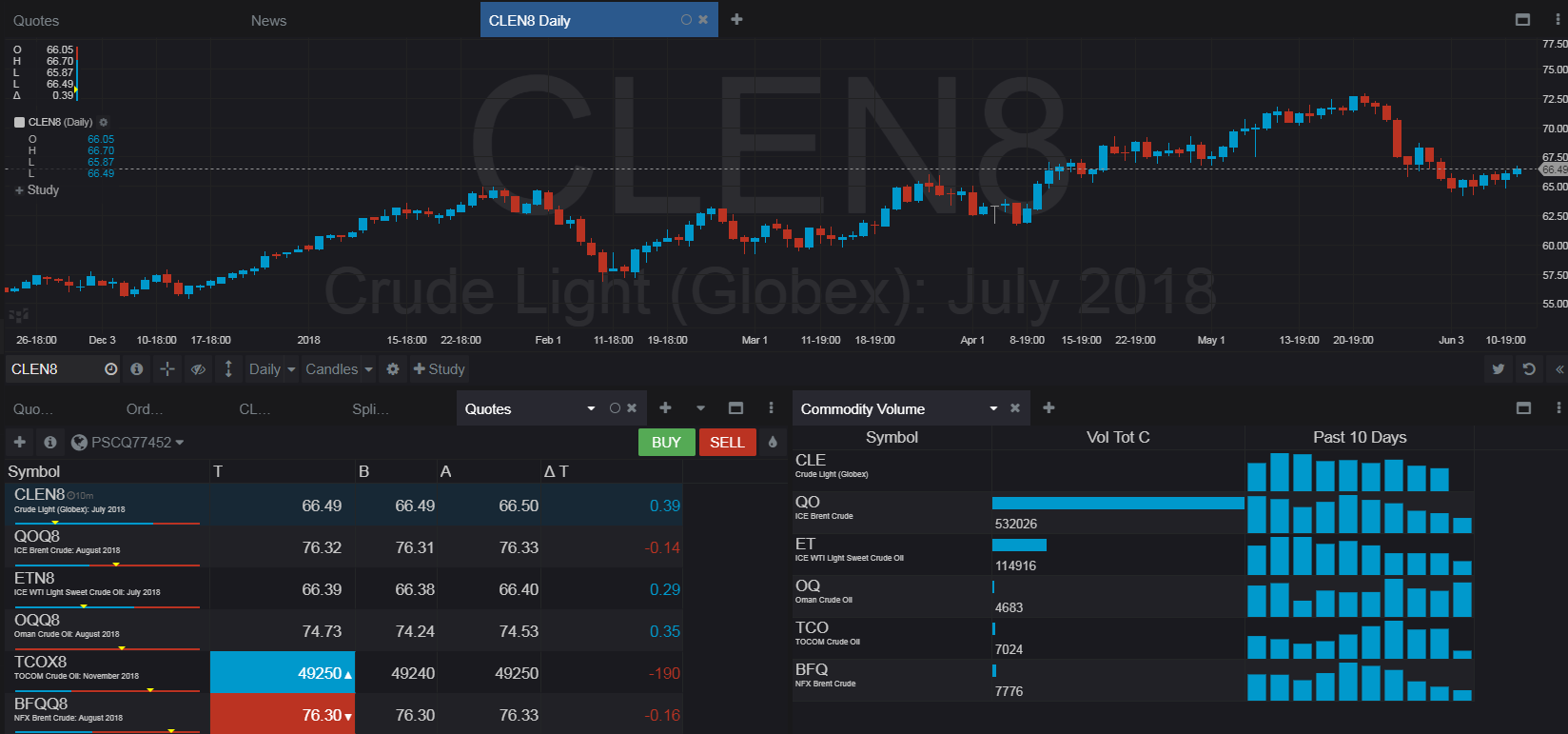The height and width of the screenshot is (734, 1568).
Task: Click the vertical scale arrow icon
Action: [x=228, y=369]
